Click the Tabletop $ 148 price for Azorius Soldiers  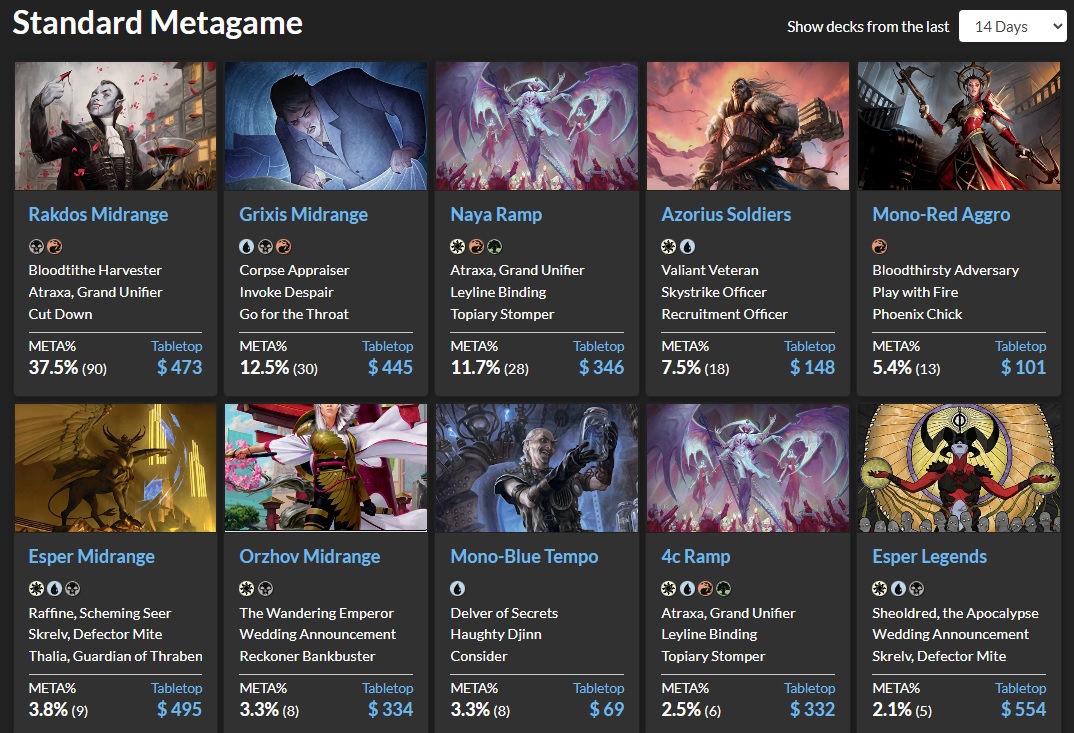tap(812, 367)
